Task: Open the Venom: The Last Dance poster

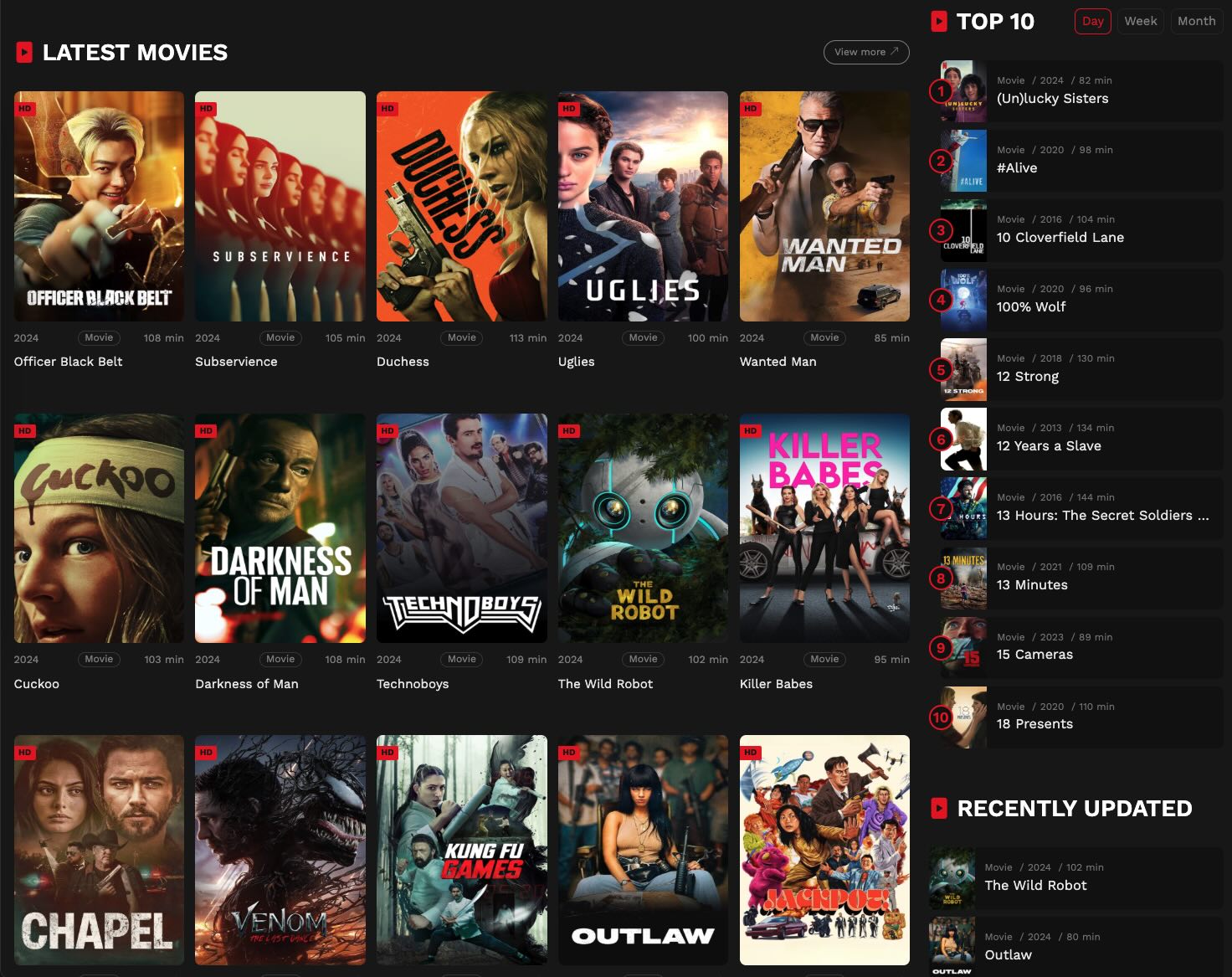Action: (x=280, y=851)
